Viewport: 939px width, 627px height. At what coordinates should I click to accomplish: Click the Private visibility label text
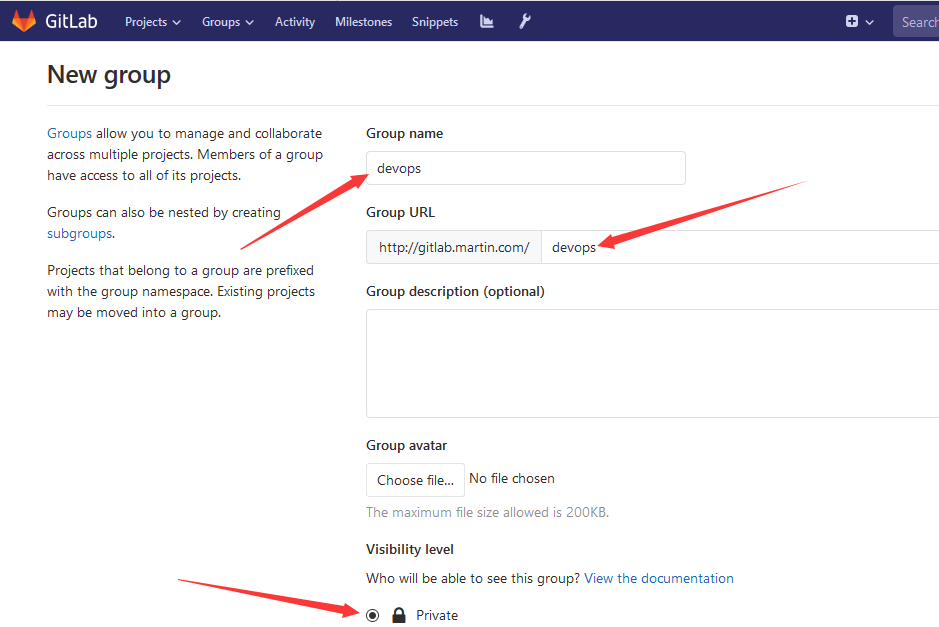pyautogui.click(x=437, y=615)
